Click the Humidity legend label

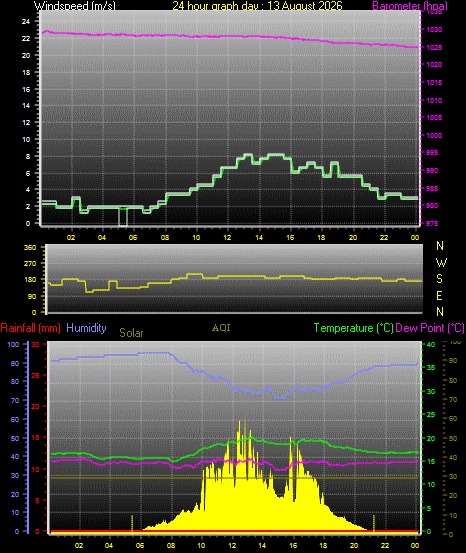86,328
